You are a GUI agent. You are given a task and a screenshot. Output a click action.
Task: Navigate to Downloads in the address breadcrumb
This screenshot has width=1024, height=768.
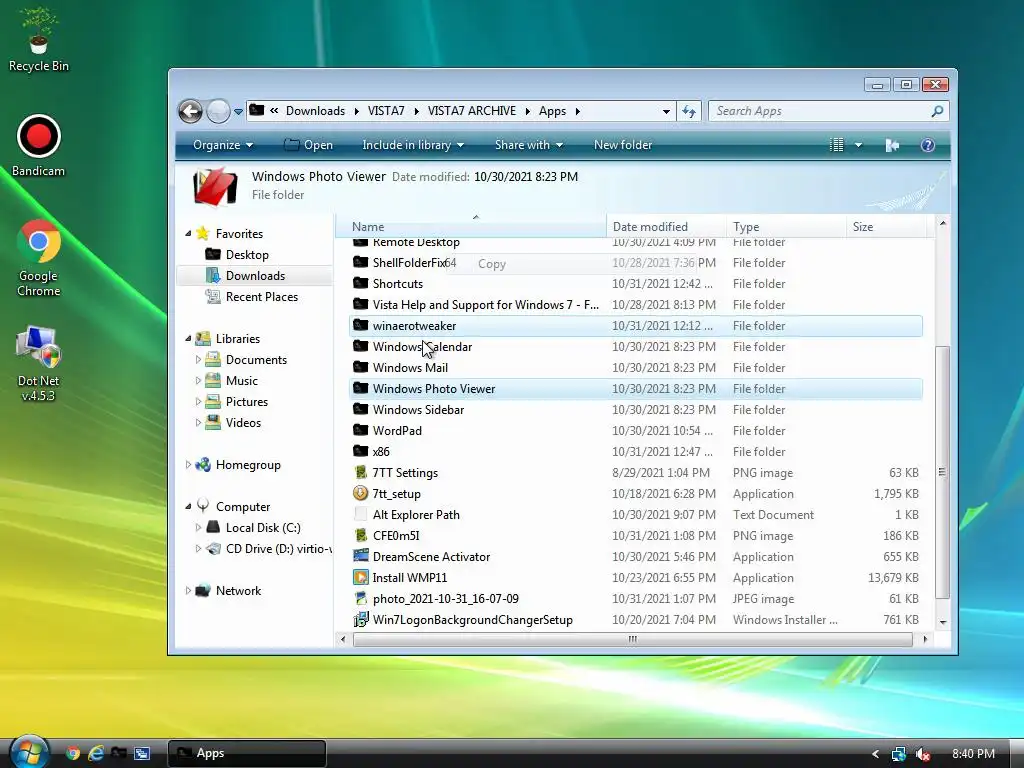click(315, 111)
